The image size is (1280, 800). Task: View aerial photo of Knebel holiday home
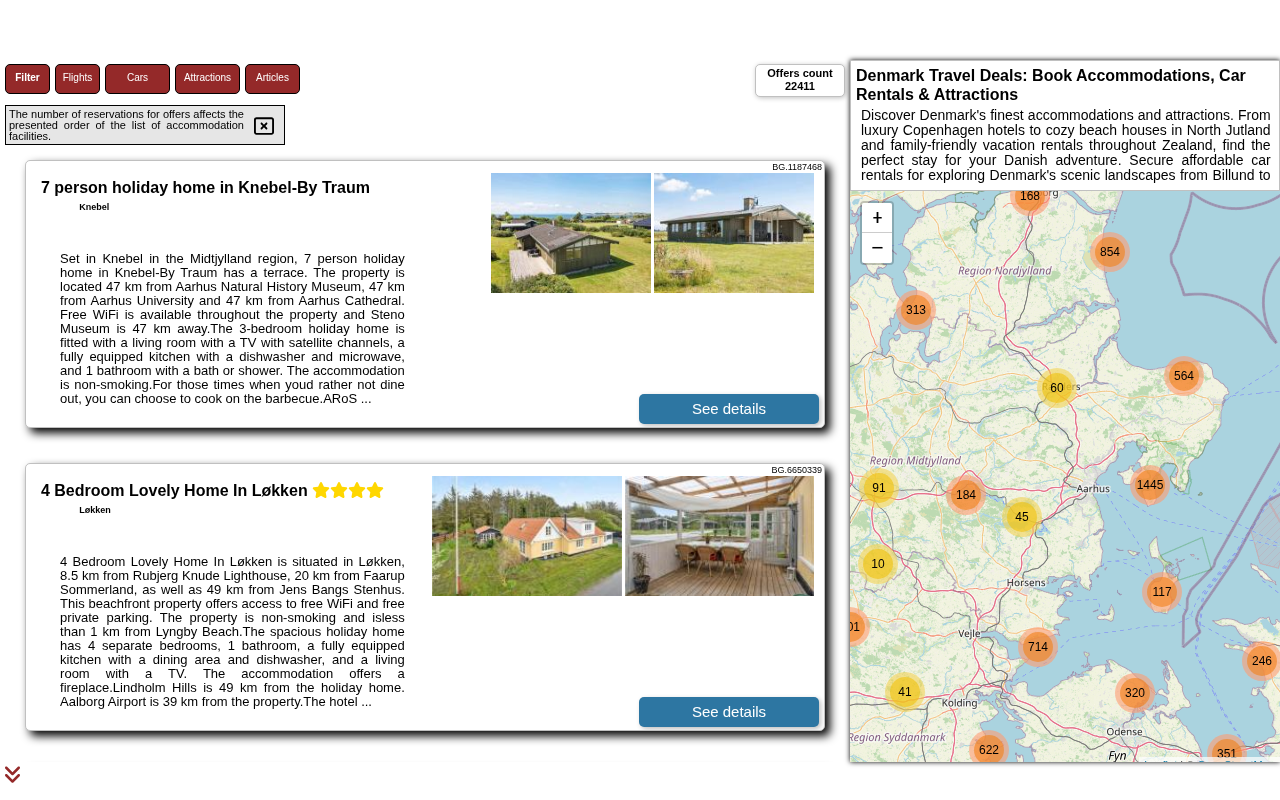(571, 233)
